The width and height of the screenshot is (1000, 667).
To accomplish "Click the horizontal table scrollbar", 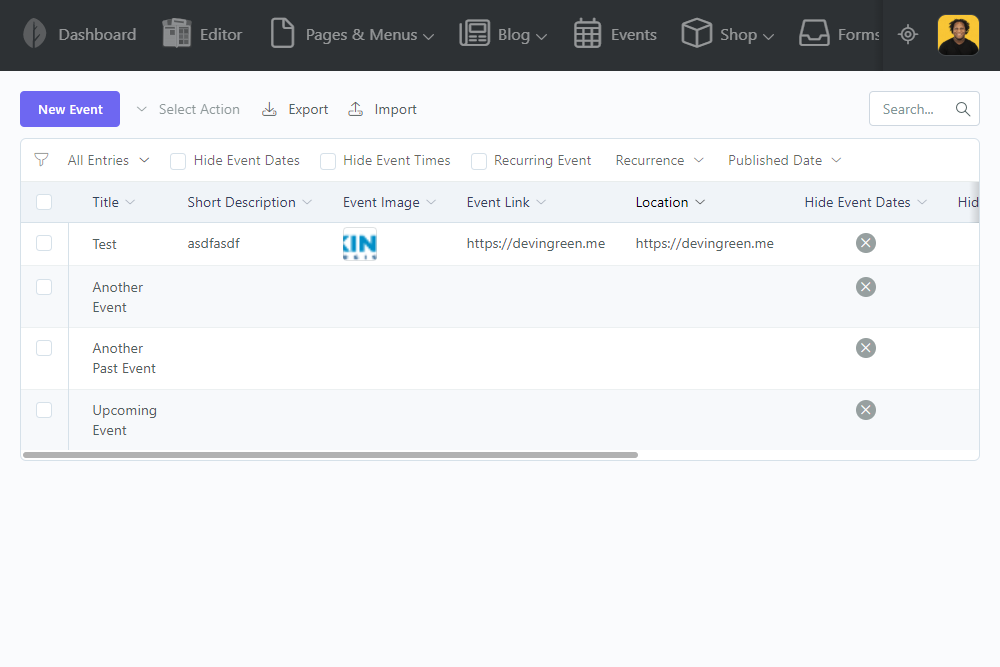I will point(330,455).
